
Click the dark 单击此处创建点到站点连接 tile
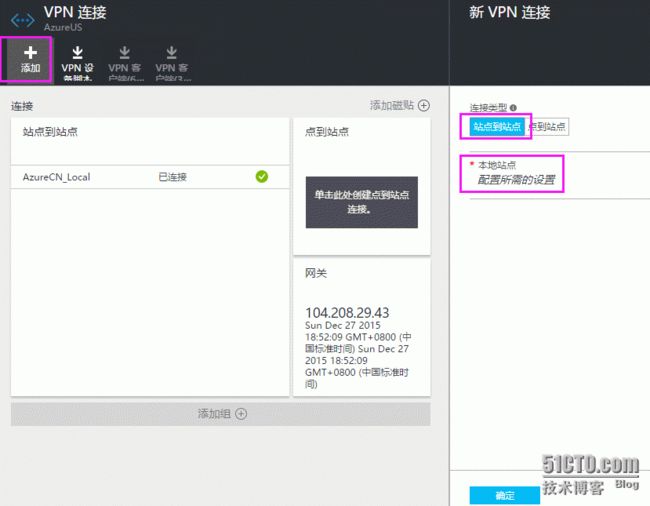[361, 202]
